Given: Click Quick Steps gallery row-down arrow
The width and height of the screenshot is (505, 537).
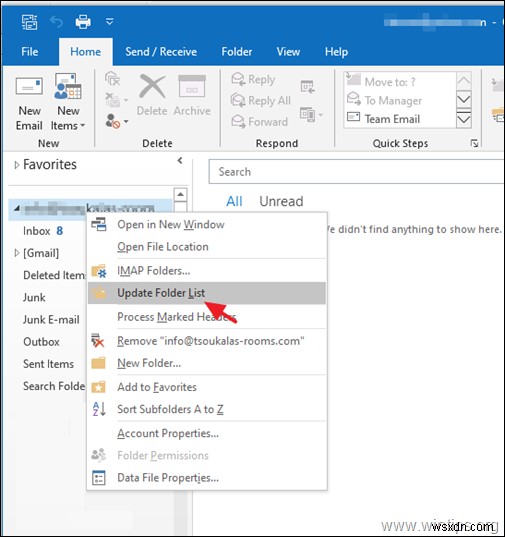Looking at the screenshot, I should [464, 99].
